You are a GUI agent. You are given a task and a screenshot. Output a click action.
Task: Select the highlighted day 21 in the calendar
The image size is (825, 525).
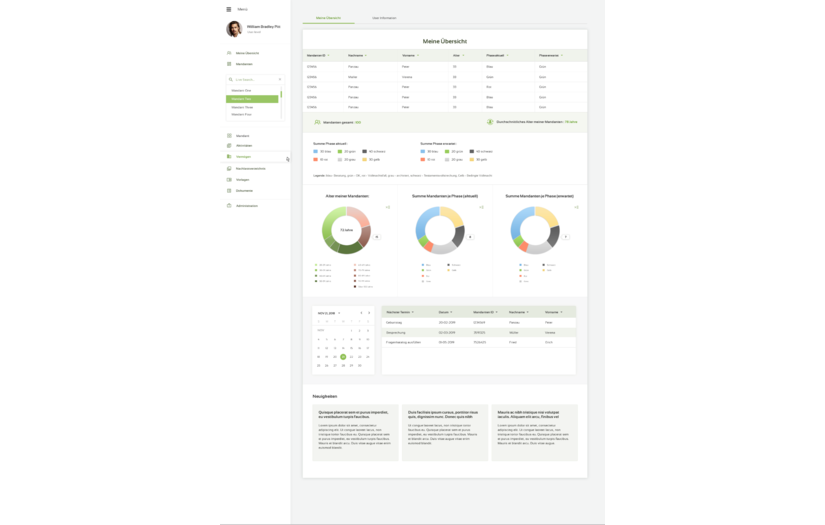343,357
